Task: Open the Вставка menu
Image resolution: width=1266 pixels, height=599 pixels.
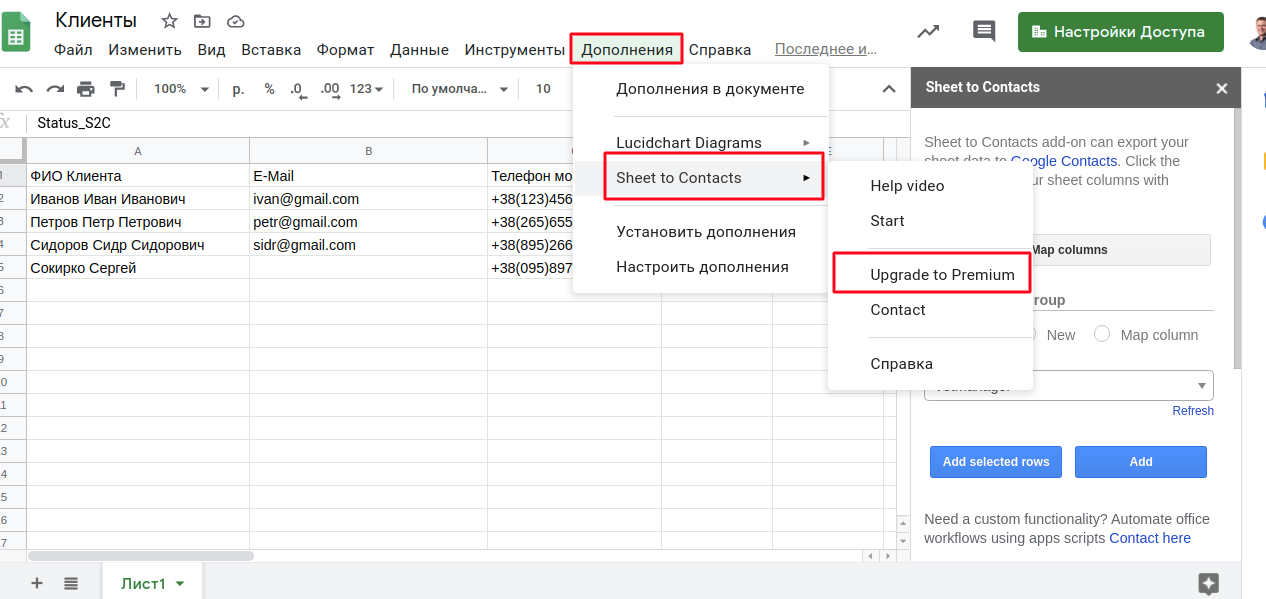Action: 271,49
